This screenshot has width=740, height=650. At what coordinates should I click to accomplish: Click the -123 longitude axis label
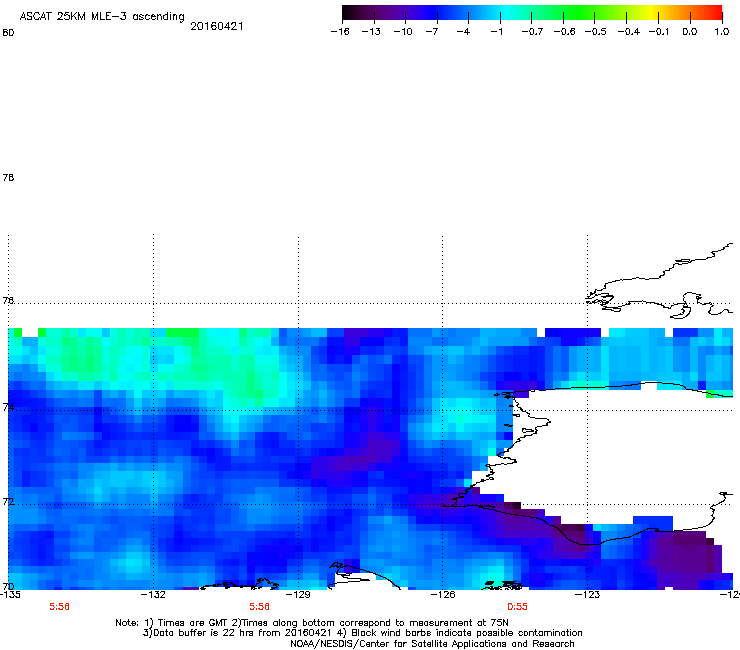(x=587, y=595)
